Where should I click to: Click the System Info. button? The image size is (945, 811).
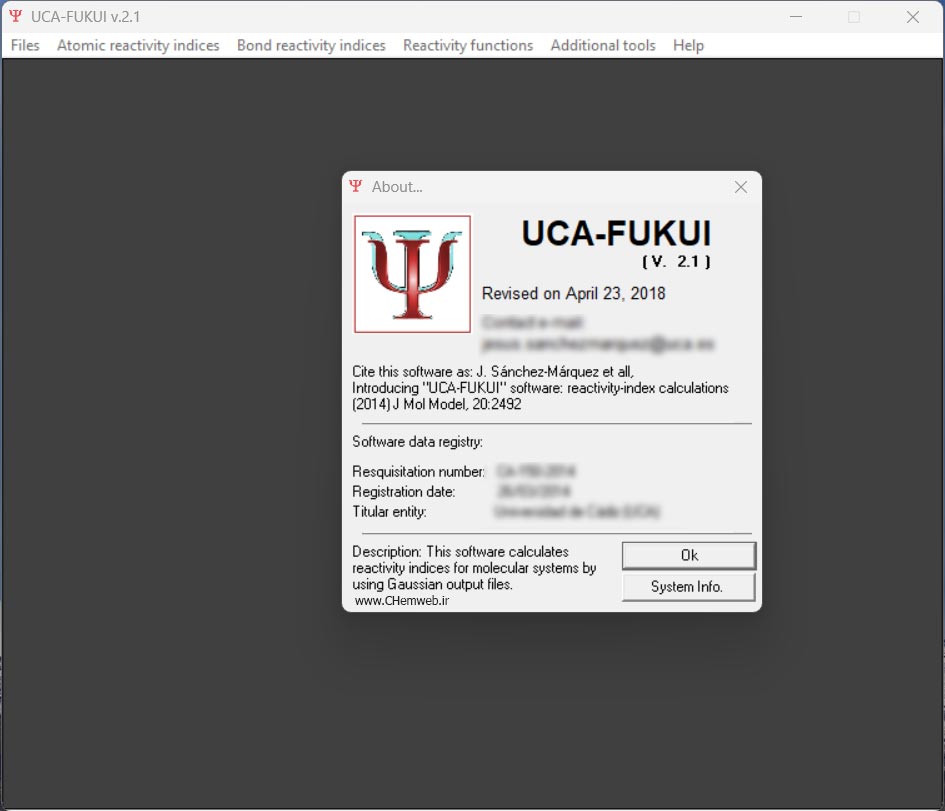[x=688, y=586]
